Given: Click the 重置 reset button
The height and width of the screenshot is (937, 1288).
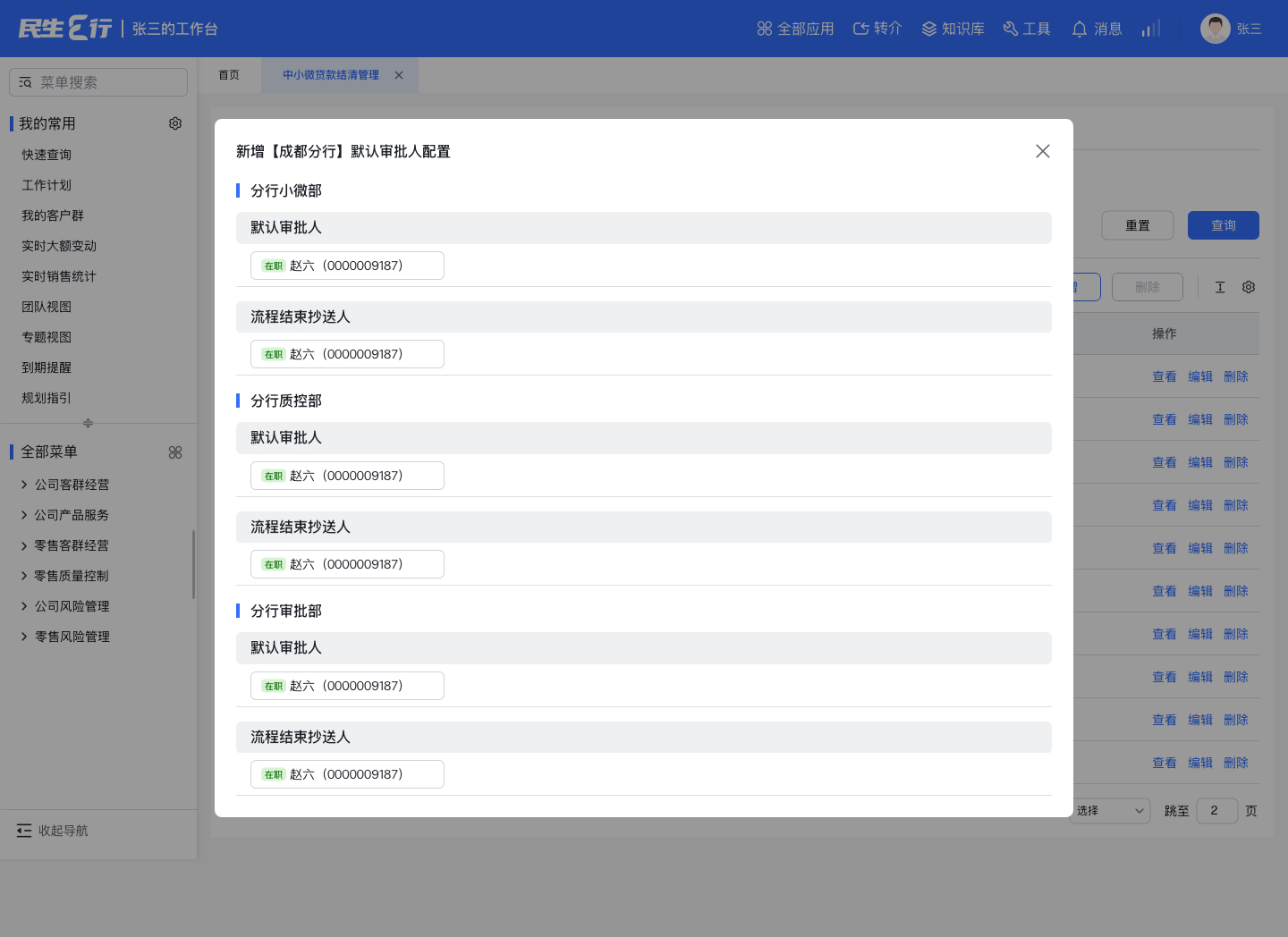Looking at the screenshot, I should tap(1138, 225).
